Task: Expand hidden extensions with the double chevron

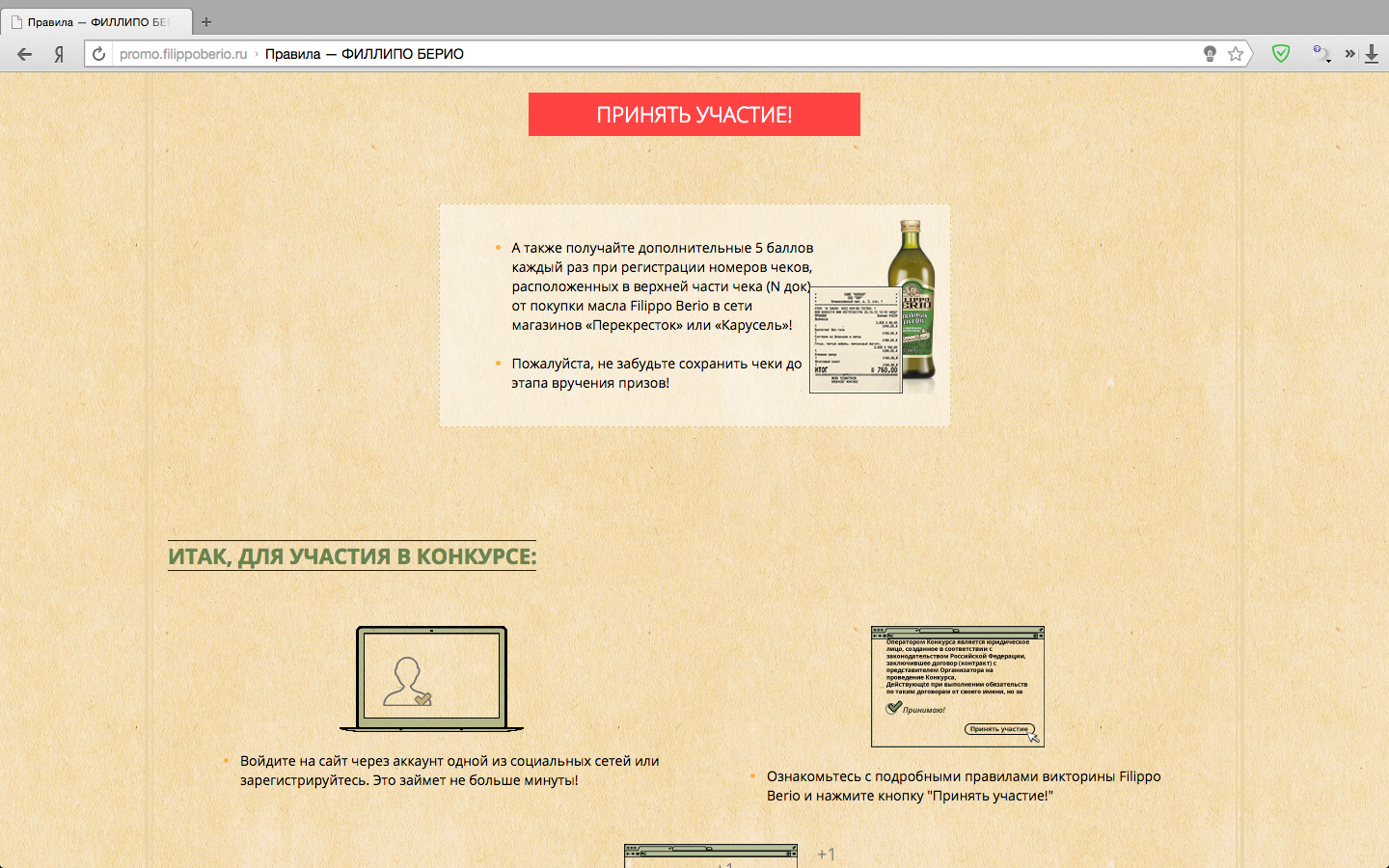Action: pos(1350,54)
